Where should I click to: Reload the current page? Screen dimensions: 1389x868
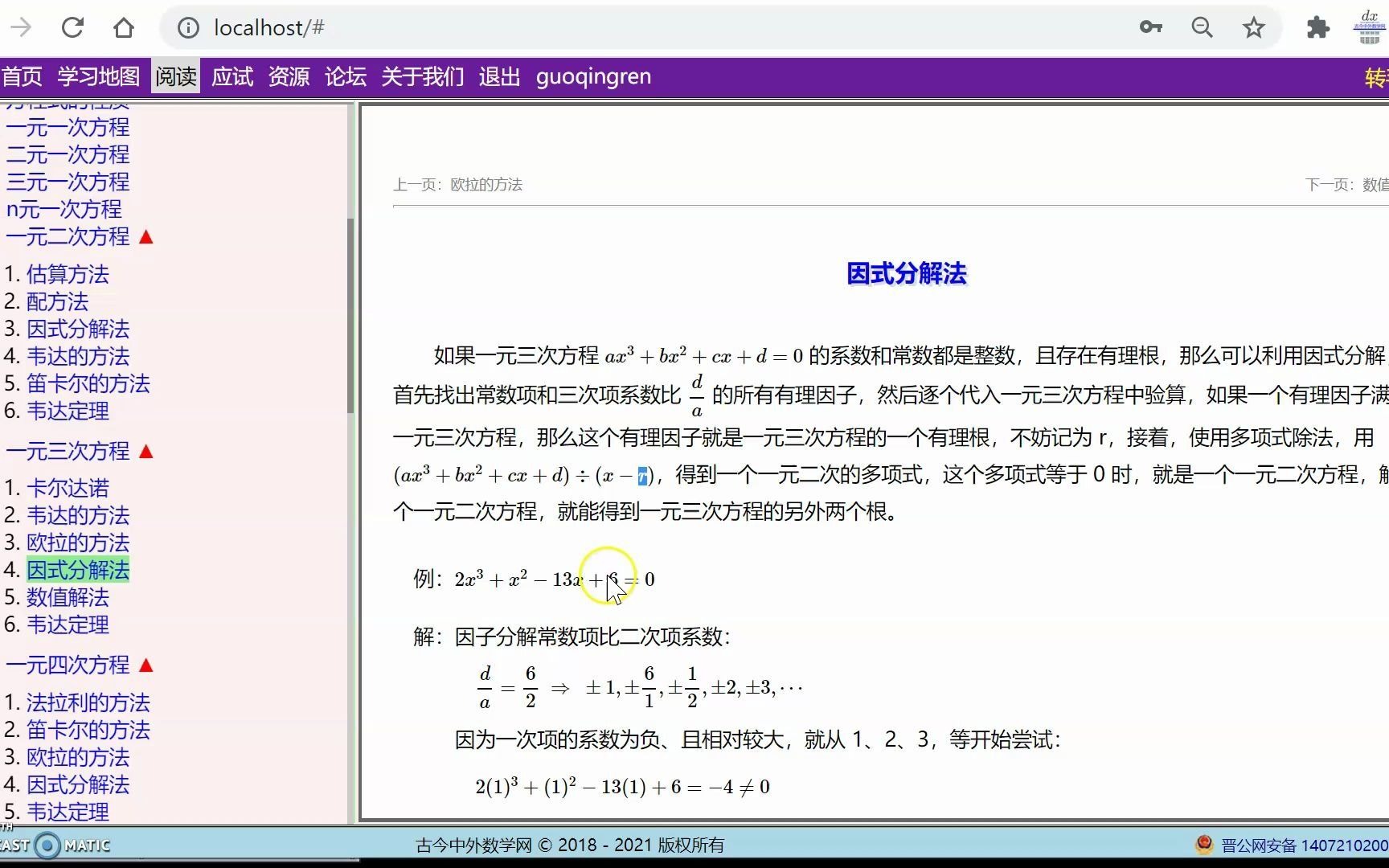click(72, 27)
